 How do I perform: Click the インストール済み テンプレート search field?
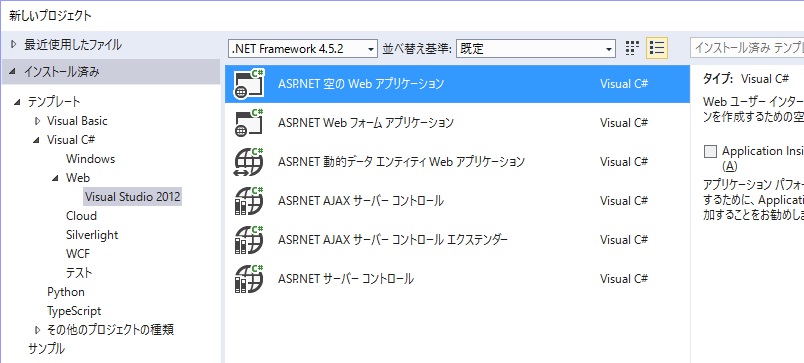[747, 48]
